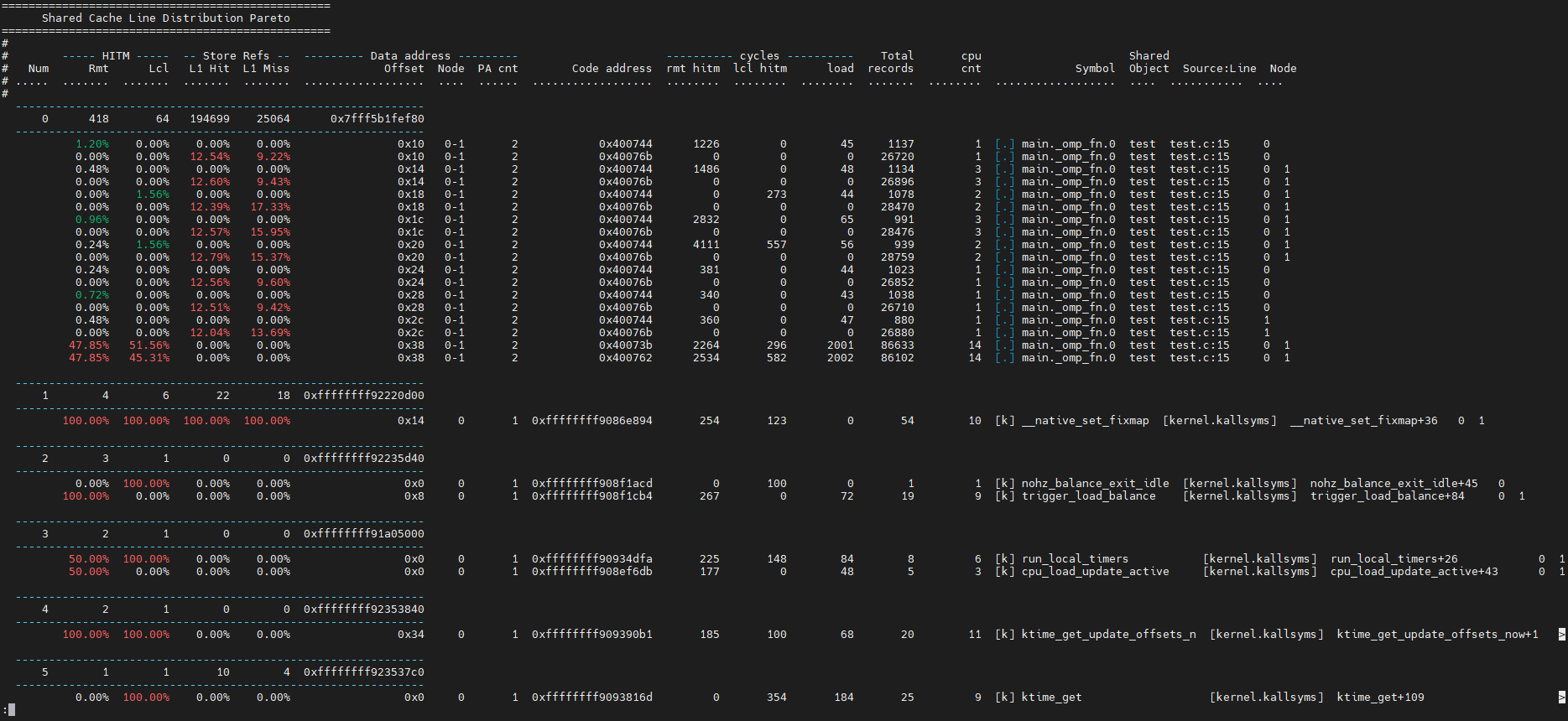Click the 'Store Refs' group header
Viewport: 1568px width, 721px height.
(237, 56)
